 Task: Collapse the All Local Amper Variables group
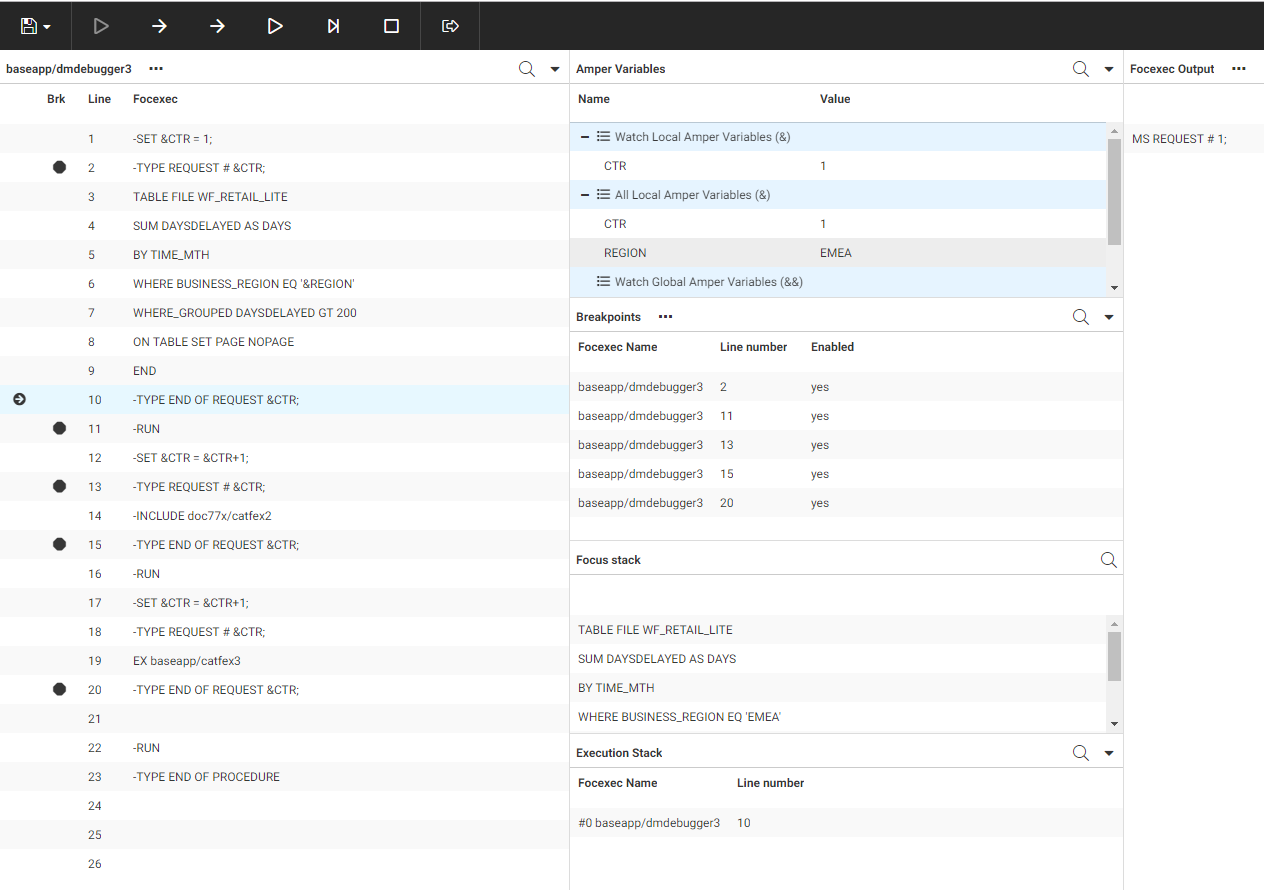[585, 195]
